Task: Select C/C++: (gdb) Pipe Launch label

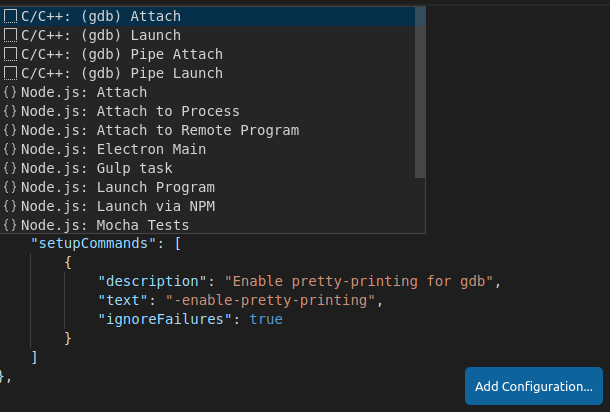Action: (x=122, y=74)
